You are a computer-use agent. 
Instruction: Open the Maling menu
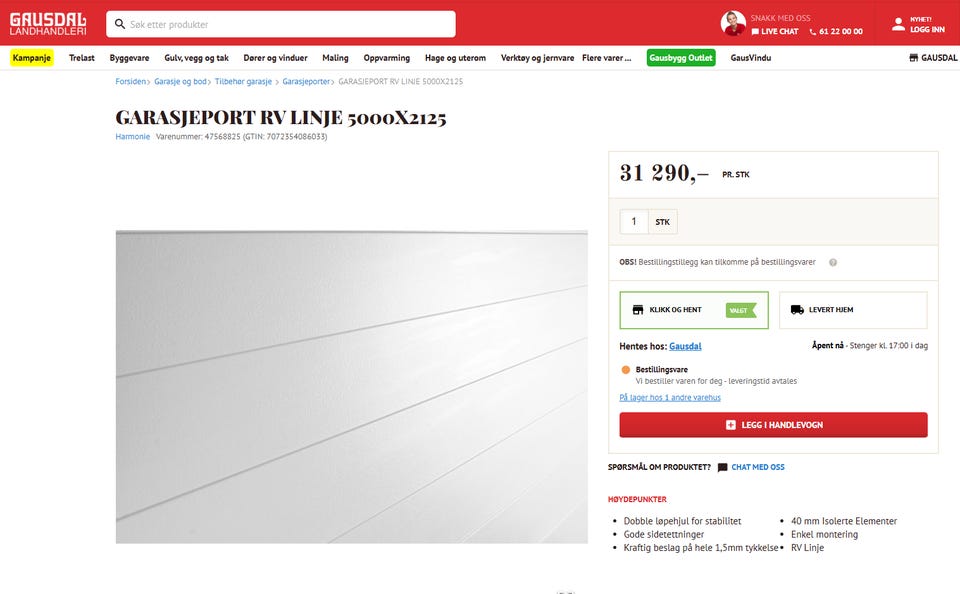(x=335, y=58)
